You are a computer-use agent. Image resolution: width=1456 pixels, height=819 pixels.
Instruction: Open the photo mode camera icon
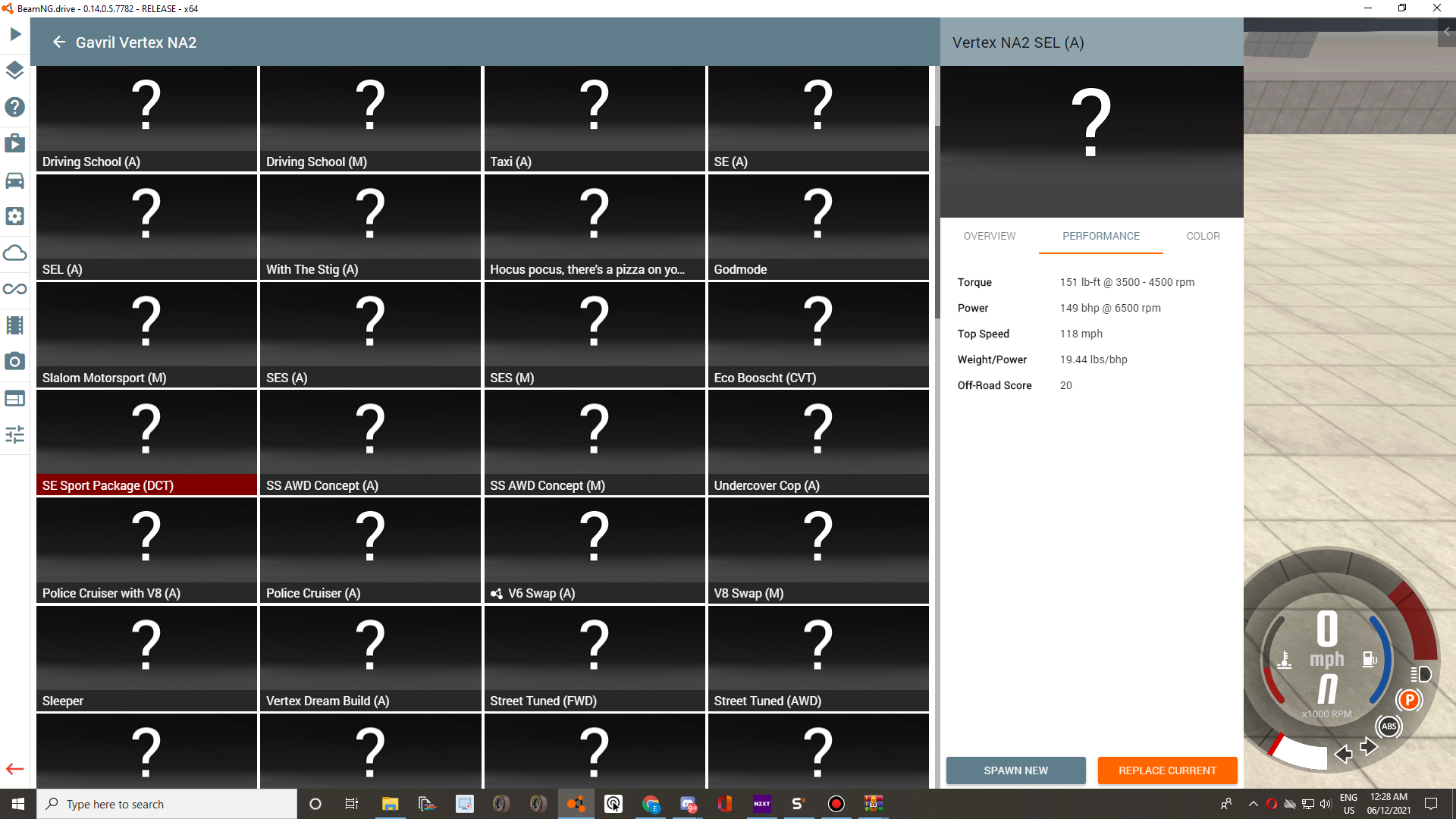(15, 362)
